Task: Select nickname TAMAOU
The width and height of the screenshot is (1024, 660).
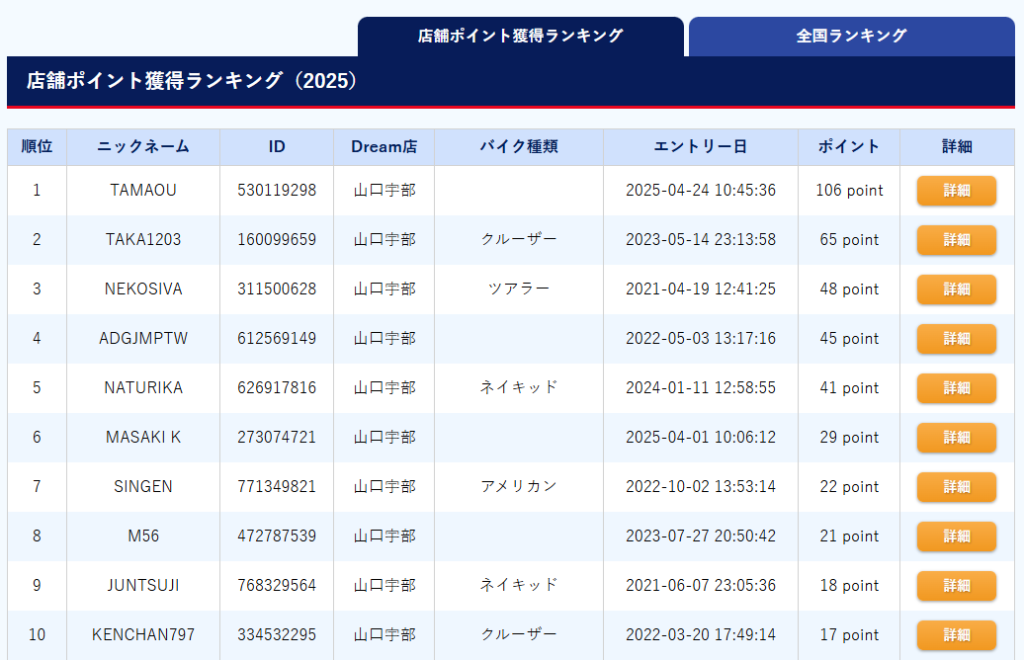Action: point(143,190)
